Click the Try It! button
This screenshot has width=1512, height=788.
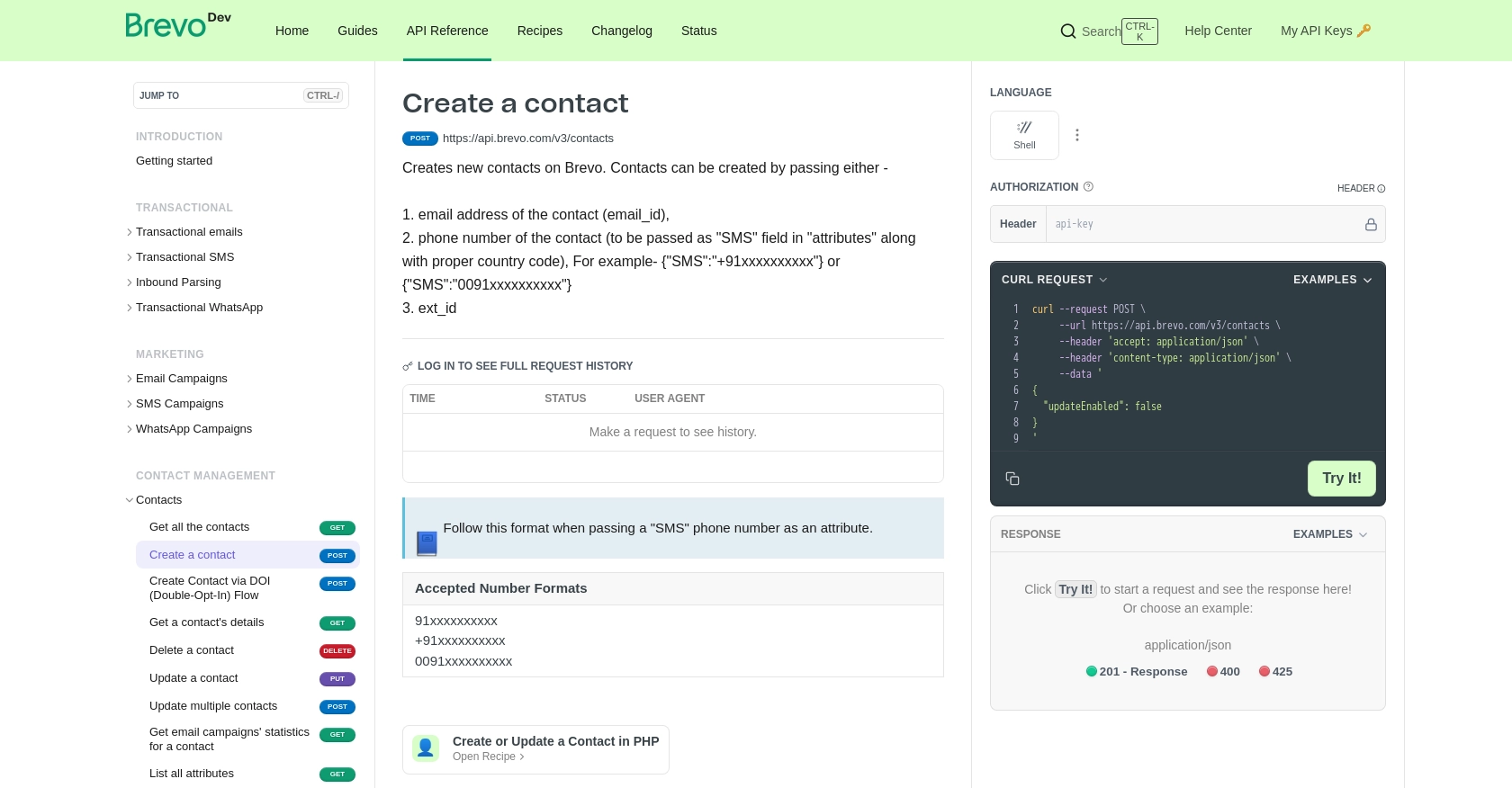click(1342, 479)
